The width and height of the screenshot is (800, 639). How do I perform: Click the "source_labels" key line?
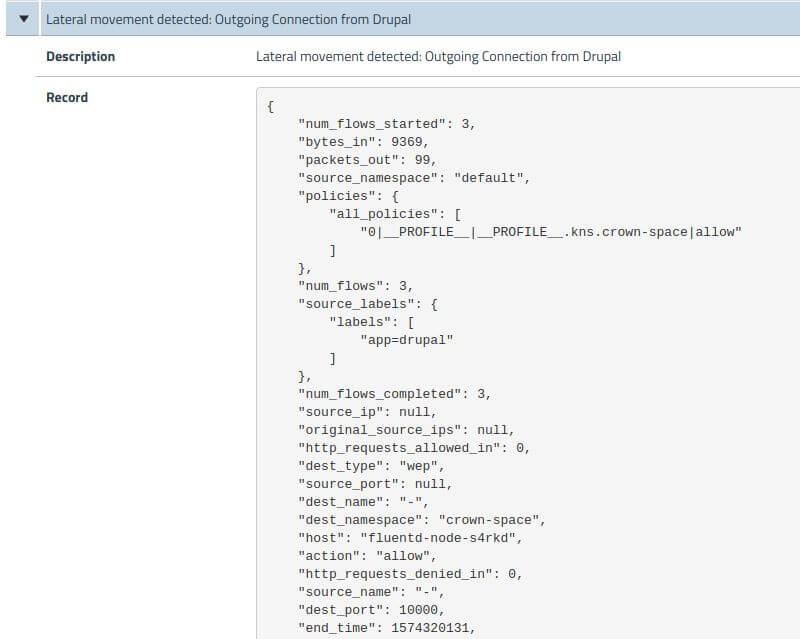pyautogui.click(x=368, y=304)
